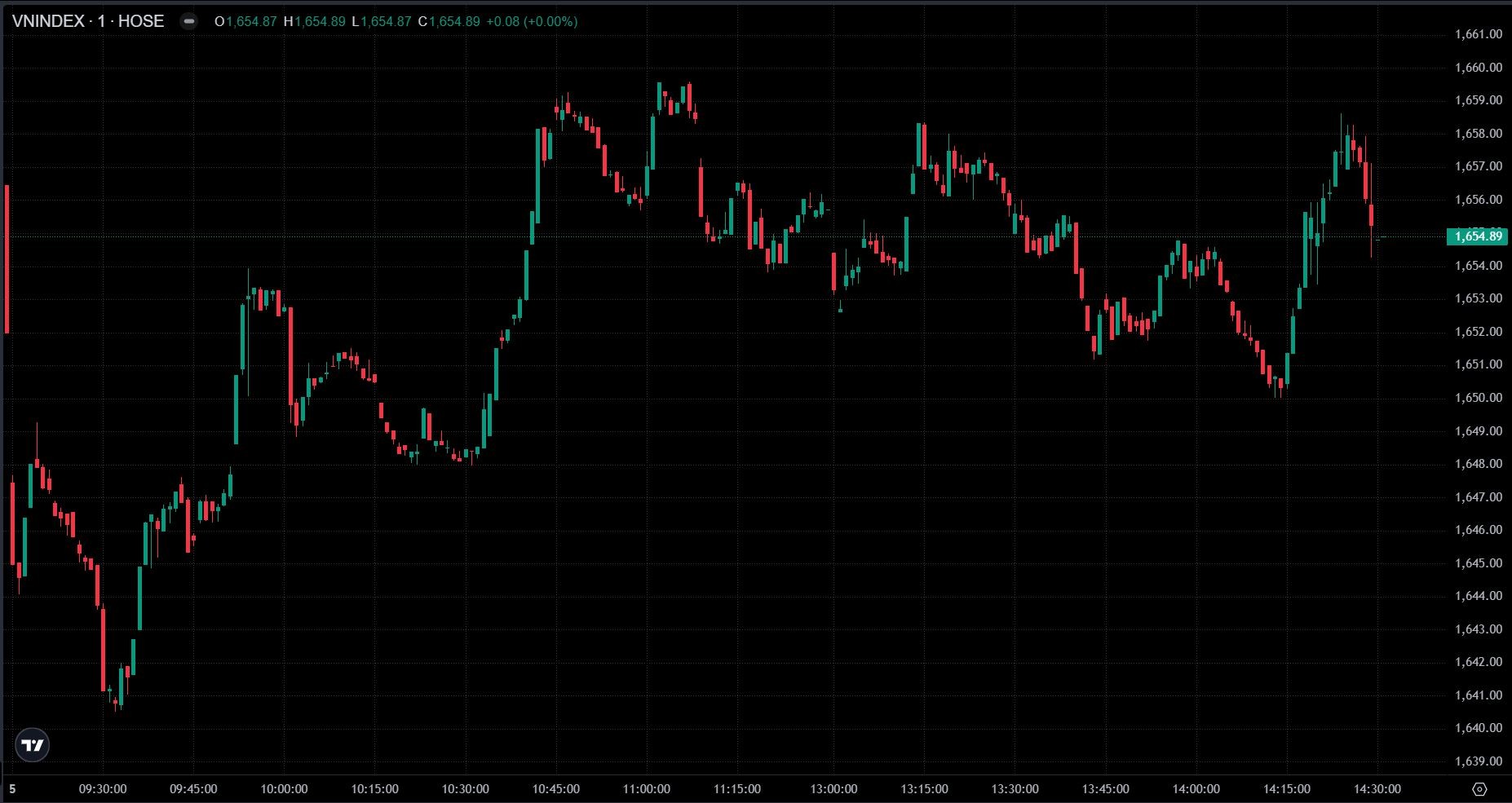Screen dimensions: 1512x803
Task: Click the close value C1,654.89 in legend
Action: 449,21
